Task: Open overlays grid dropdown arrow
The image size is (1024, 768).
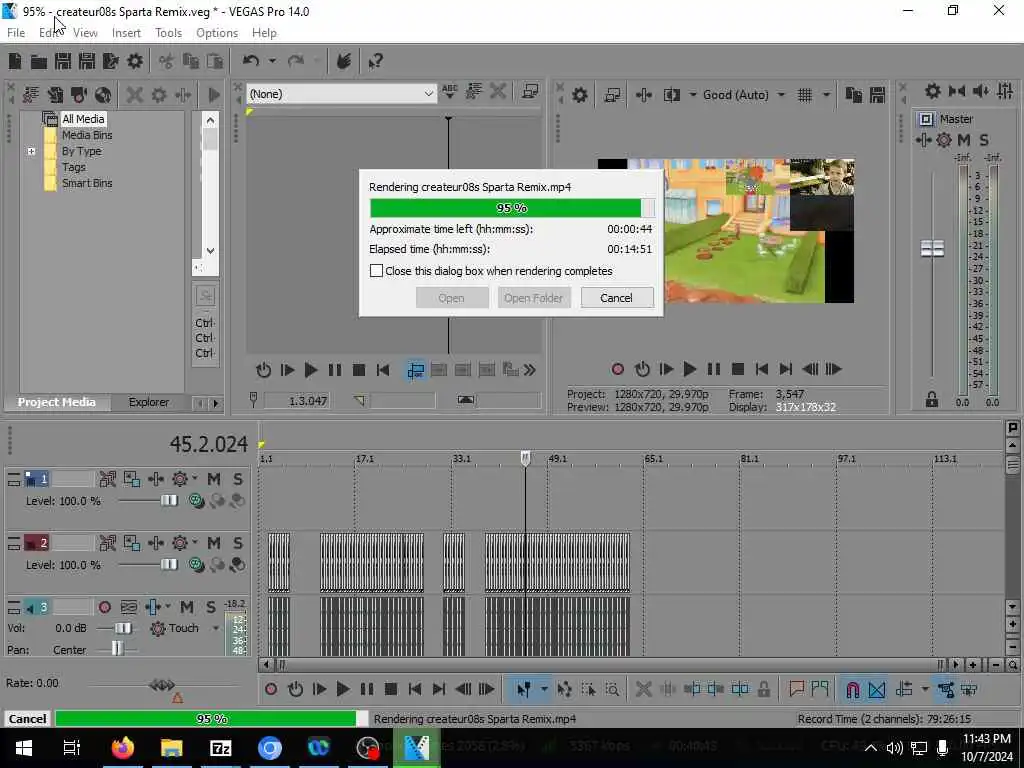Action: tap(826, 95)
